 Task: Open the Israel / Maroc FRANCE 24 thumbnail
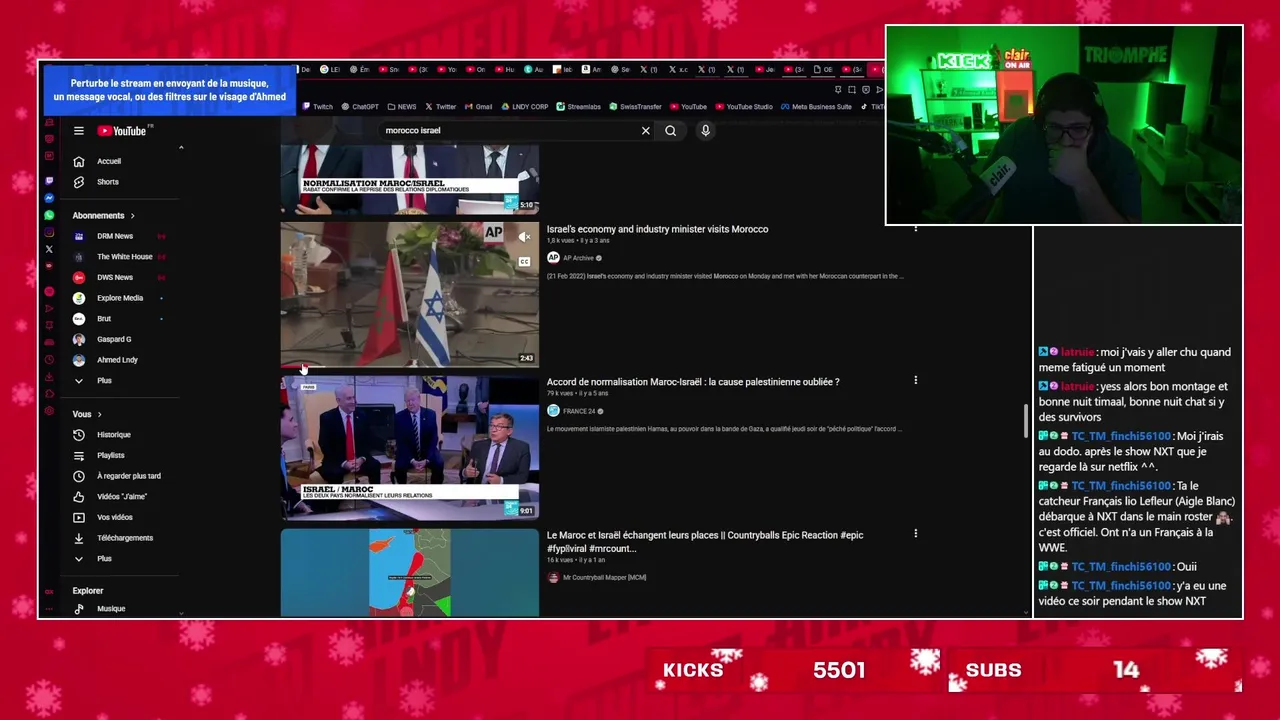409,448
